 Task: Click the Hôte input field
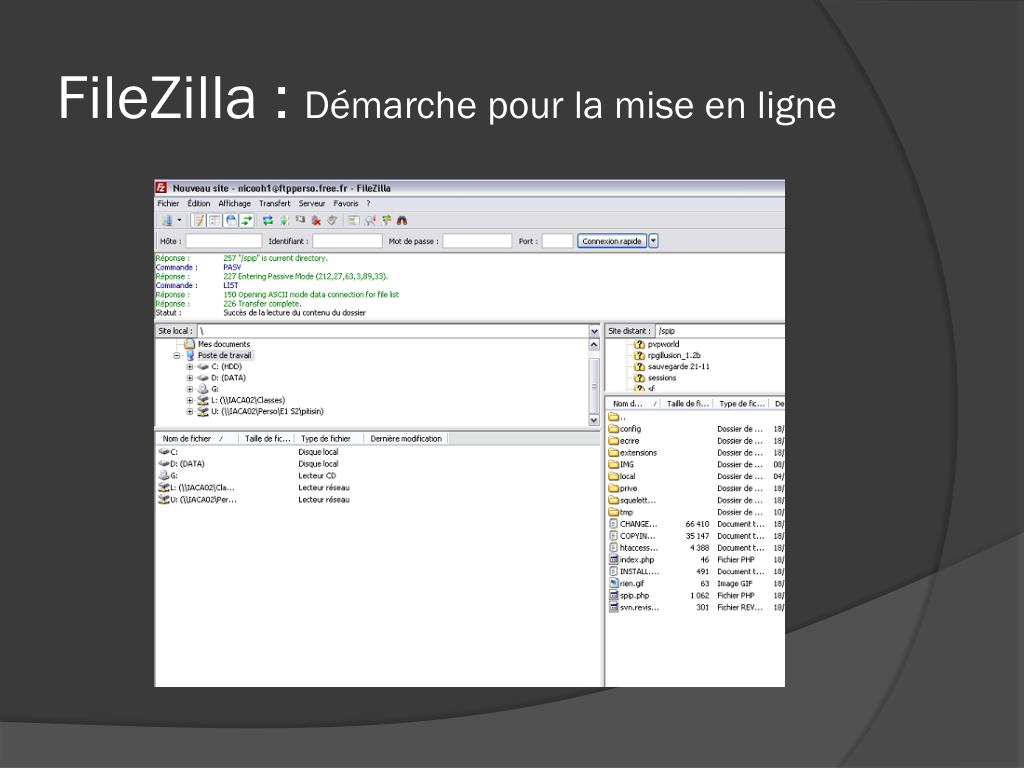pyautogui.click(x=223, y=241)
